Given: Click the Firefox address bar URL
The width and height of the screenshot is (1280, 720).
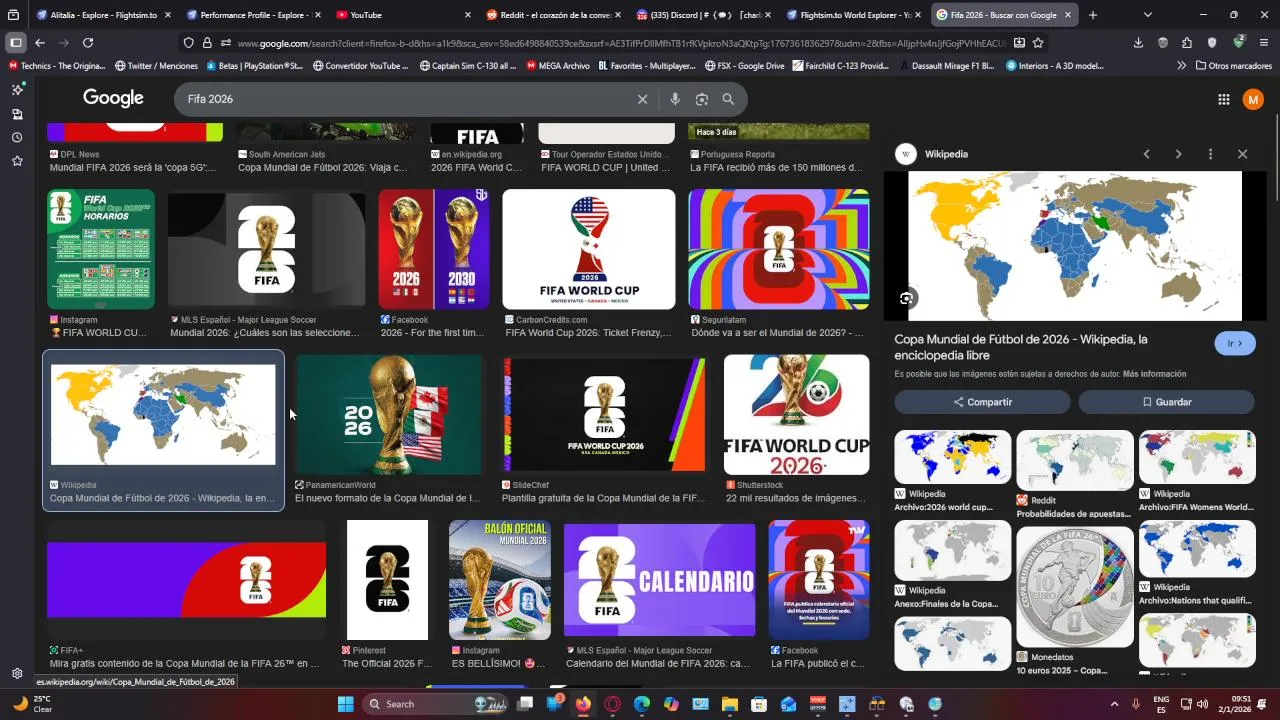Looking at the screenshot, I should 620,43.
